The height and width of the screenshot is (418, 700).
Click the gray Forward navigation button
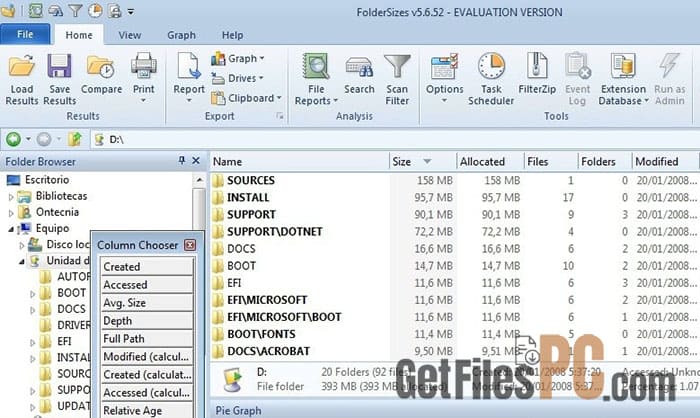coord(44,139)
